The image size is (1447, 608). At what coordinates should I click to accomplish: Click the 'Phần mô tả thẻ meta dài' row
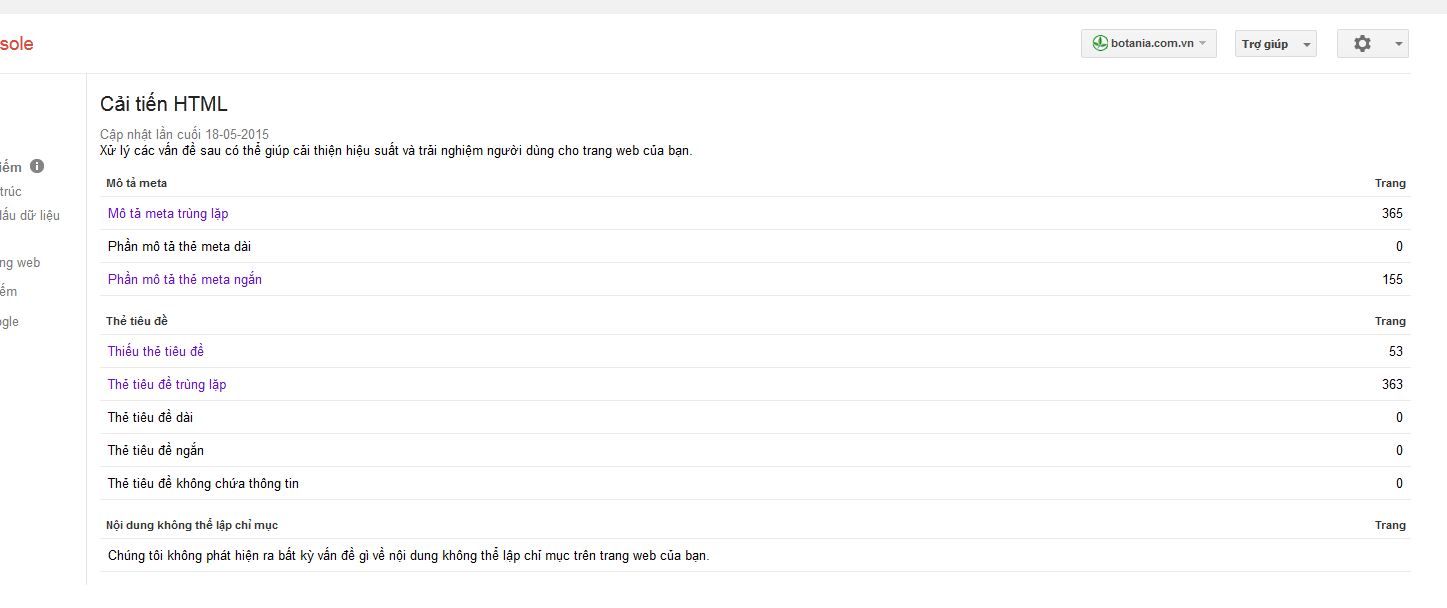point(172,246)
